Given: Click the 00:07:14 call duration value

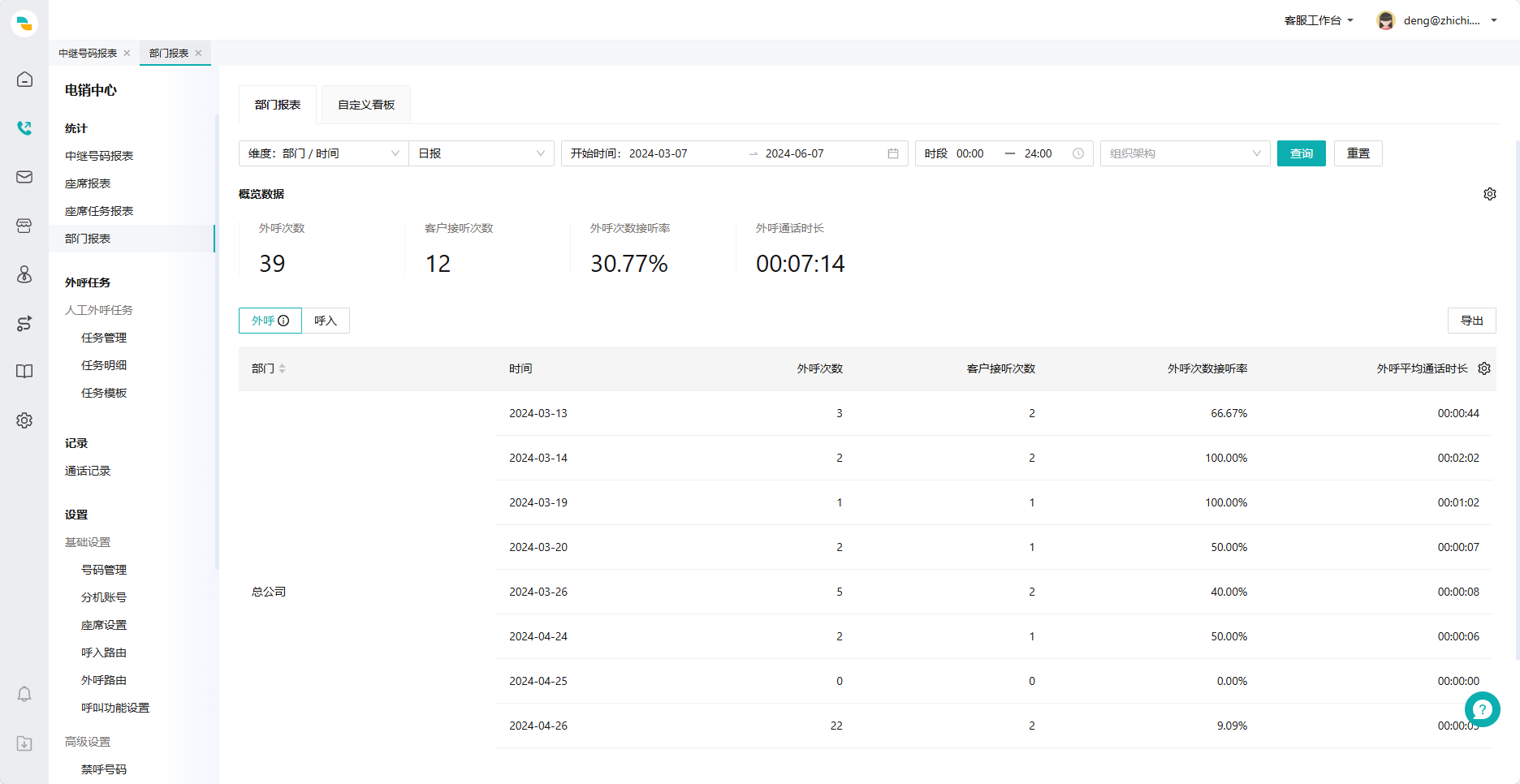Looking at the screenshot, I should (x=801, y=264).
